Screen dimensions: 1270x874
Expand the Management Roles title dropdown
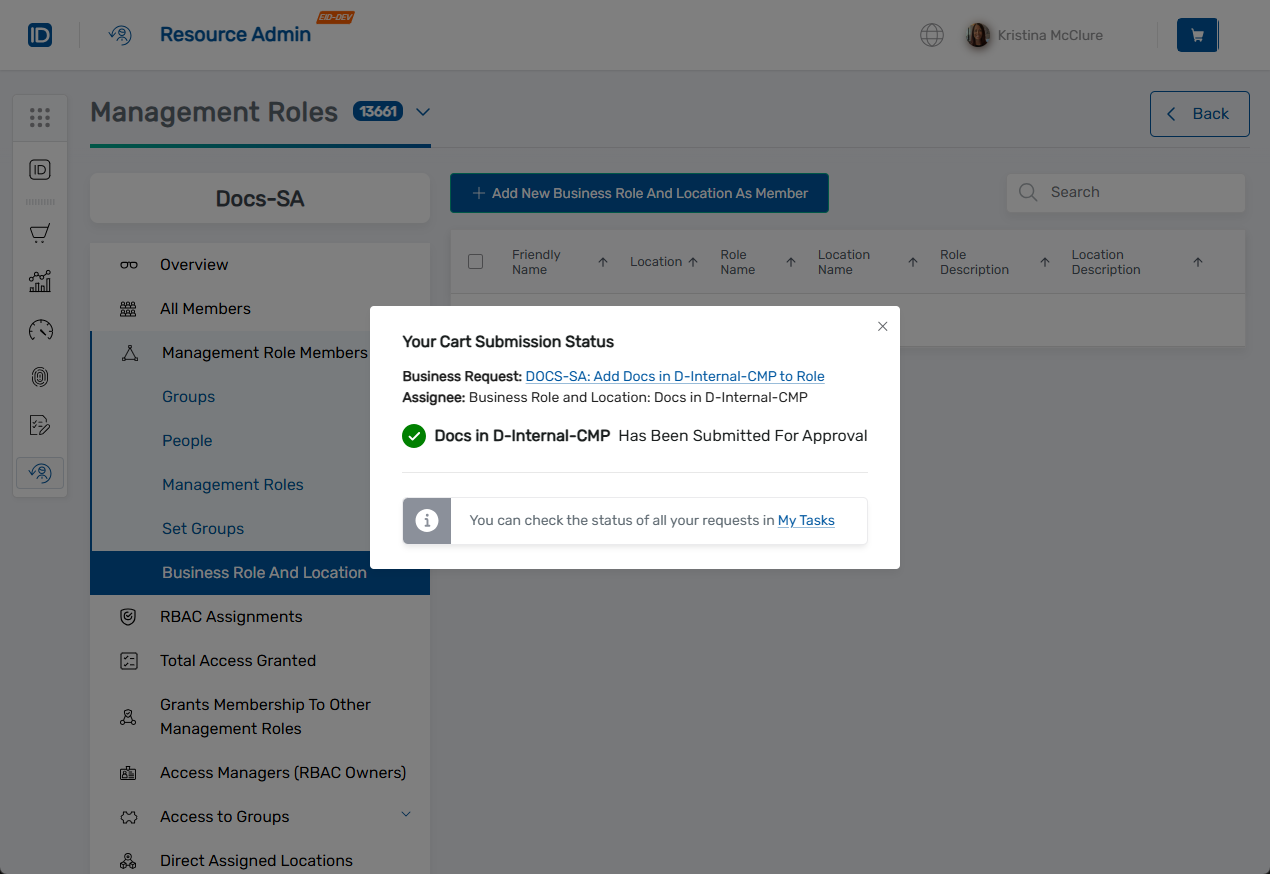coord(422,112)
